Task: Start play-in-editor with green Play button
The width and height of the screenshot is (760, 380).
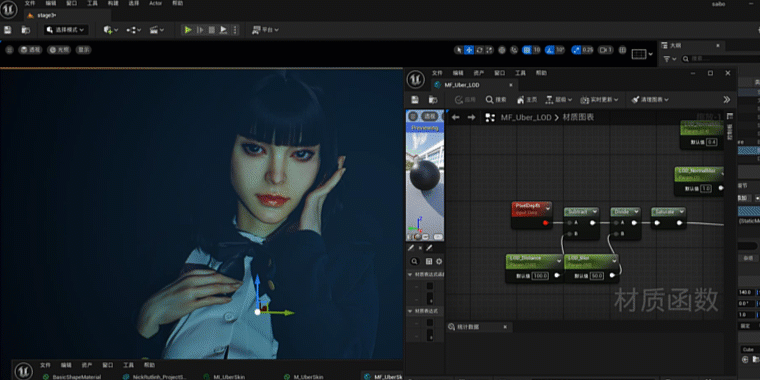Action: click(188, 30)
